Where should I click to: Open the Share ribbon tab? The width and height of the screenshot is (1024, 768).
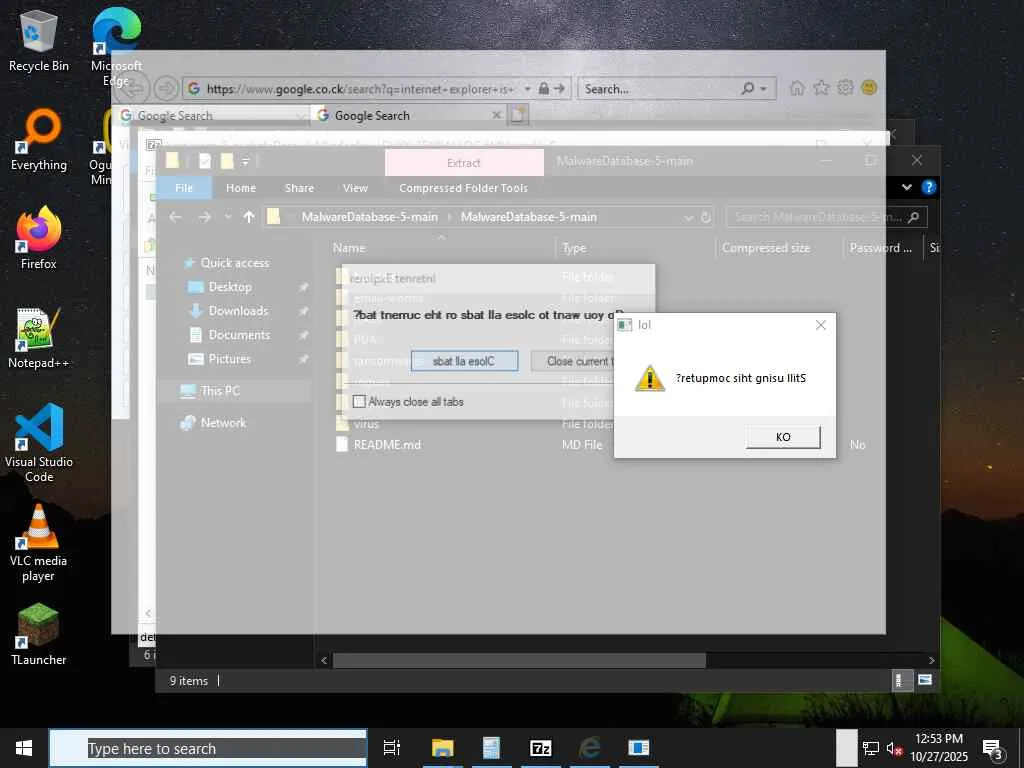299,188
